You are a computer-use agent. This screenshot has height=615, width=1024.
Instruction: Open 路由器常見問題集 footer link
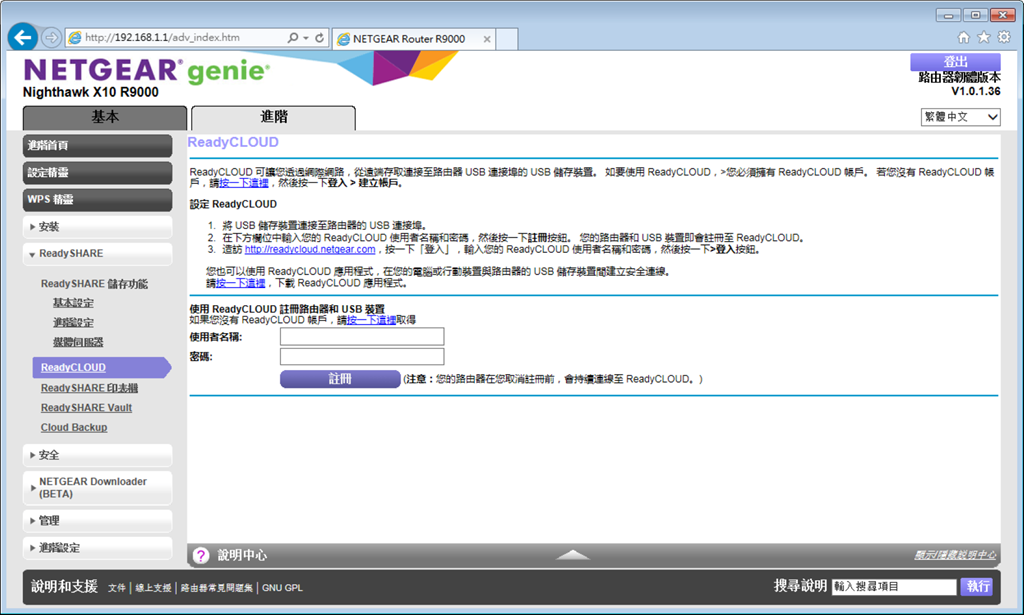(x=217, y=588)
